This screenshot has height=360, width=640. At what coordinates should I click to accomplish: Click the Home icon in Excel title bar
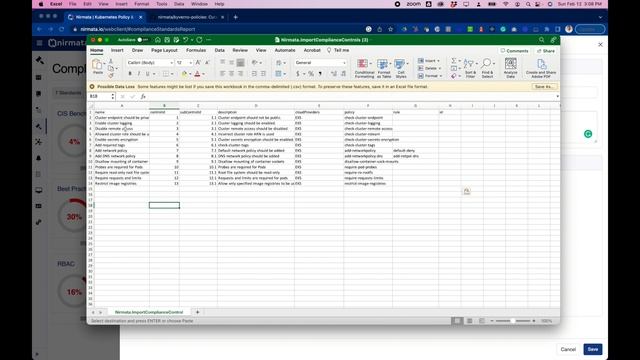coord(158,40)
